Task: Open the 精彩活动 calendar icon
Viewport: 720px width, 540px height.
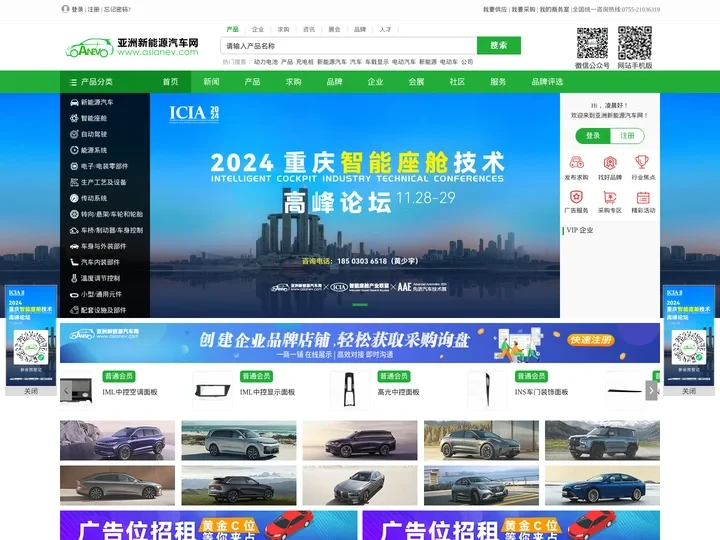Action: click(642, 197)
